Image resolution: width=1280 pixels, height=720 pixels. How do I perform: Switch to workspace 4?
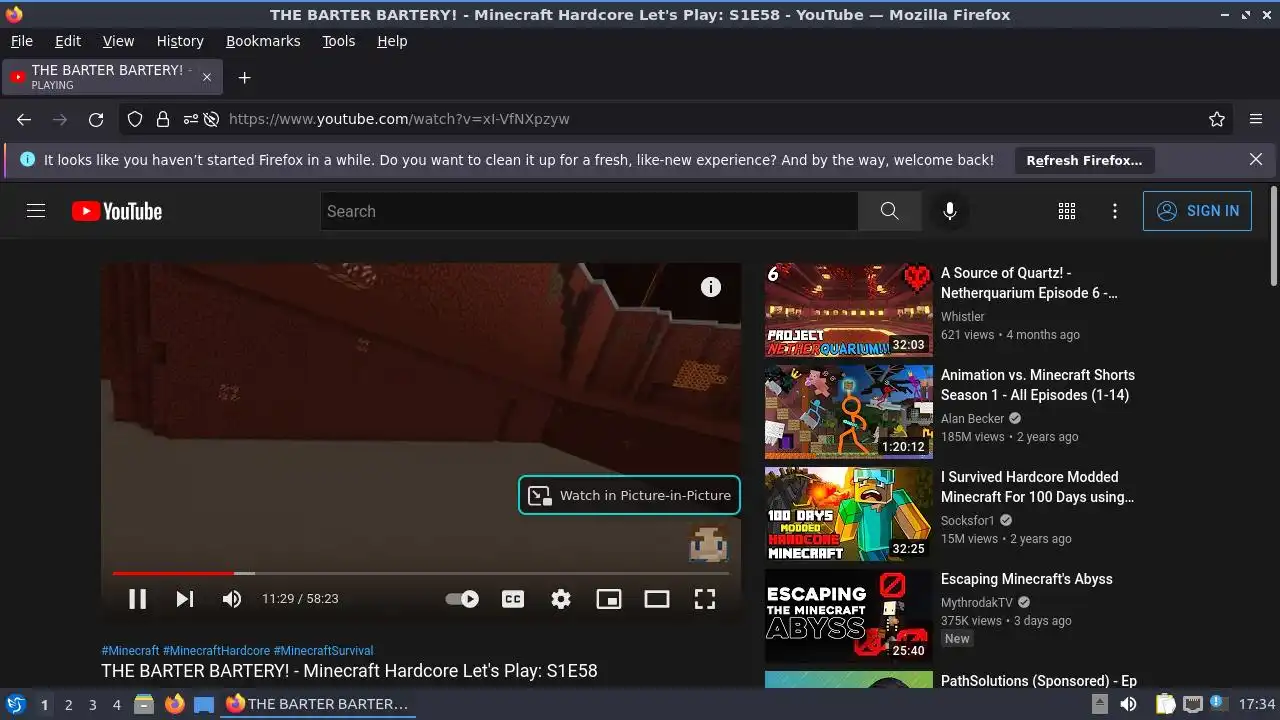(116, 704)
